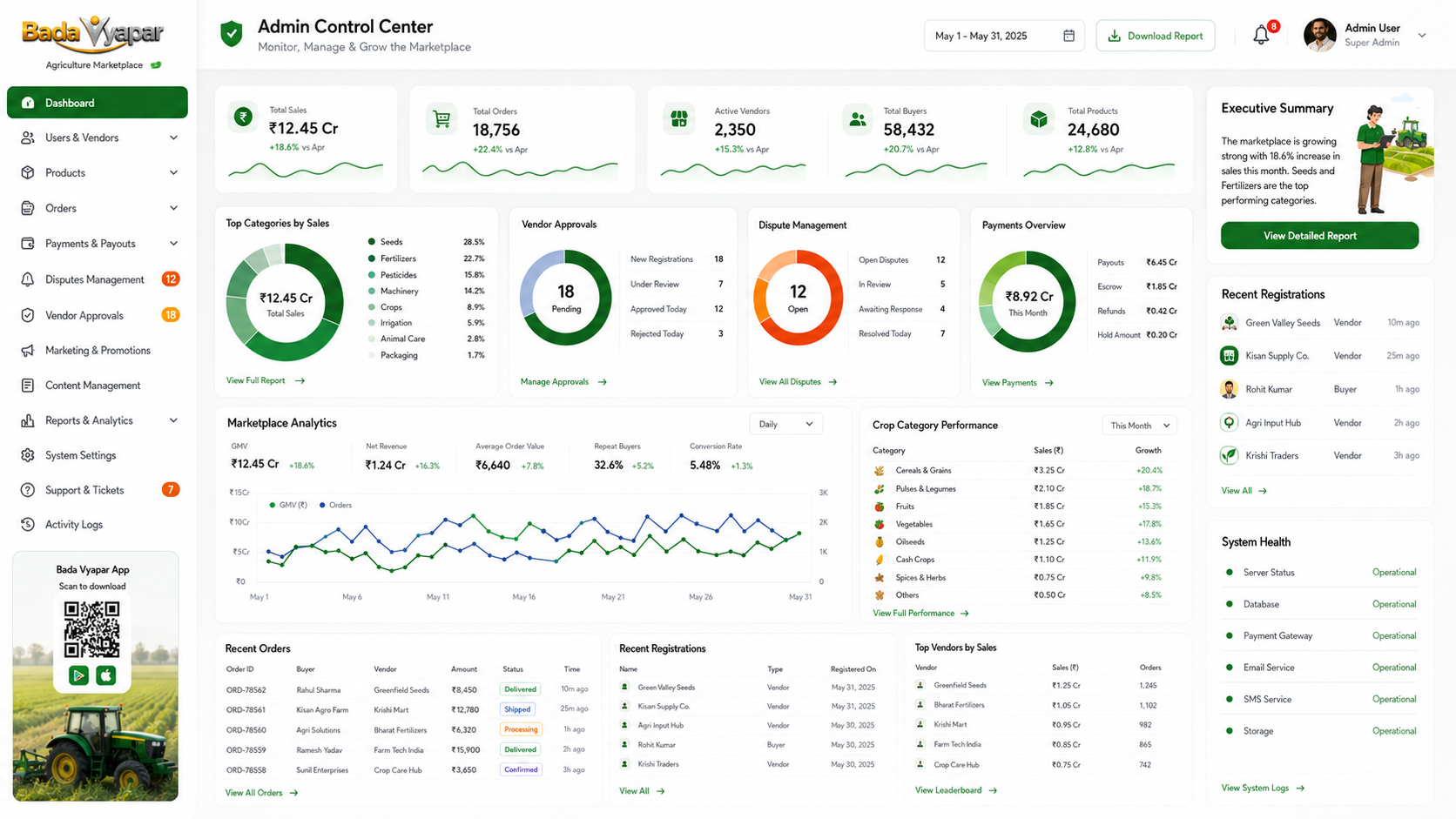Open Marketing & Promotions in sidebar
This screenshot has width=1456, height=819.
98,350
